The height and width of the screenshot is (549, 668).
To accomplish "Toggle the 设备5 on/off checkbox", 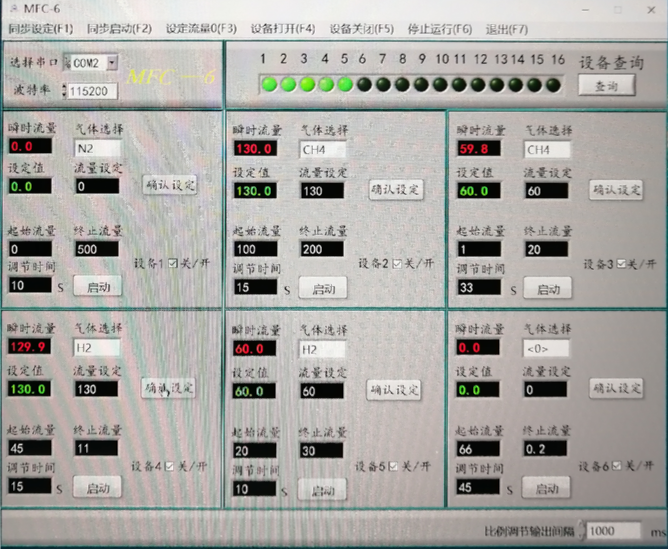I will 393,466.
